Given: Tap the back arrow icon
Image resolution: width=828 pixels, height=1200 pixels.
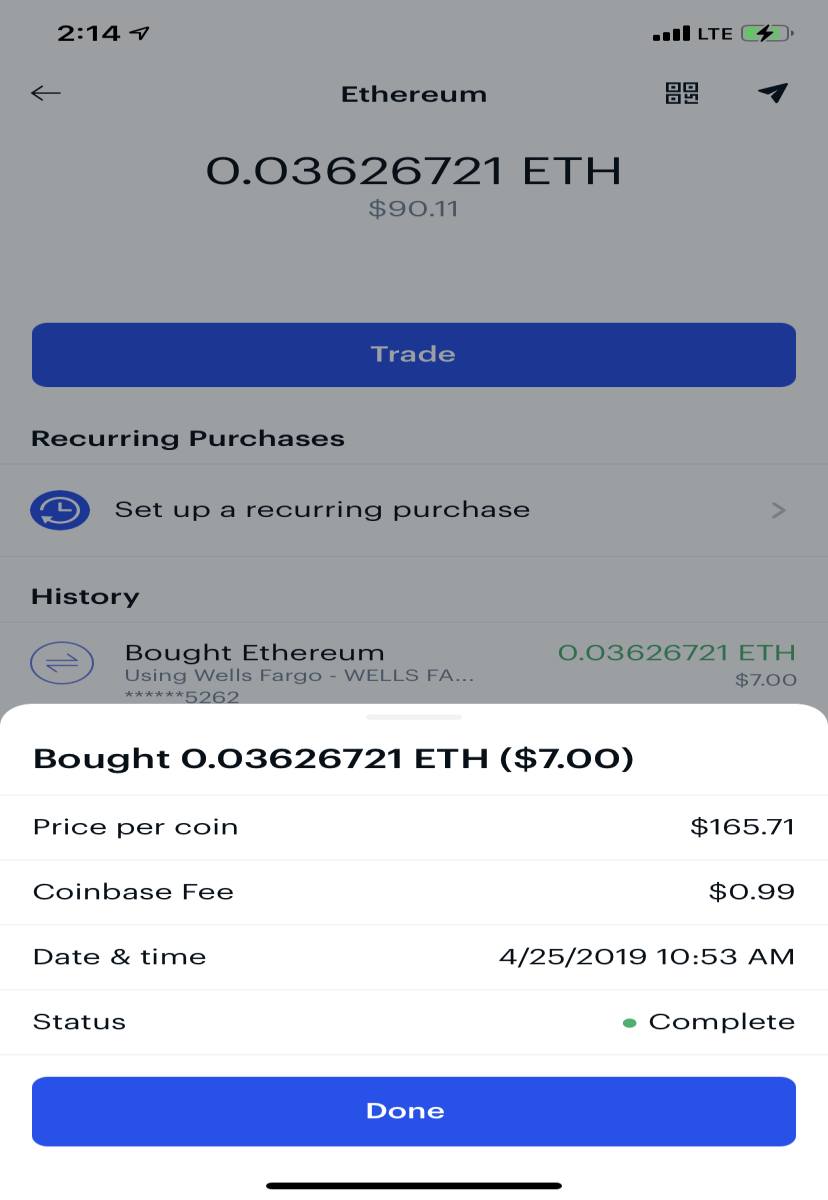Looking at the screenshot, I should [x=46, y=93].
